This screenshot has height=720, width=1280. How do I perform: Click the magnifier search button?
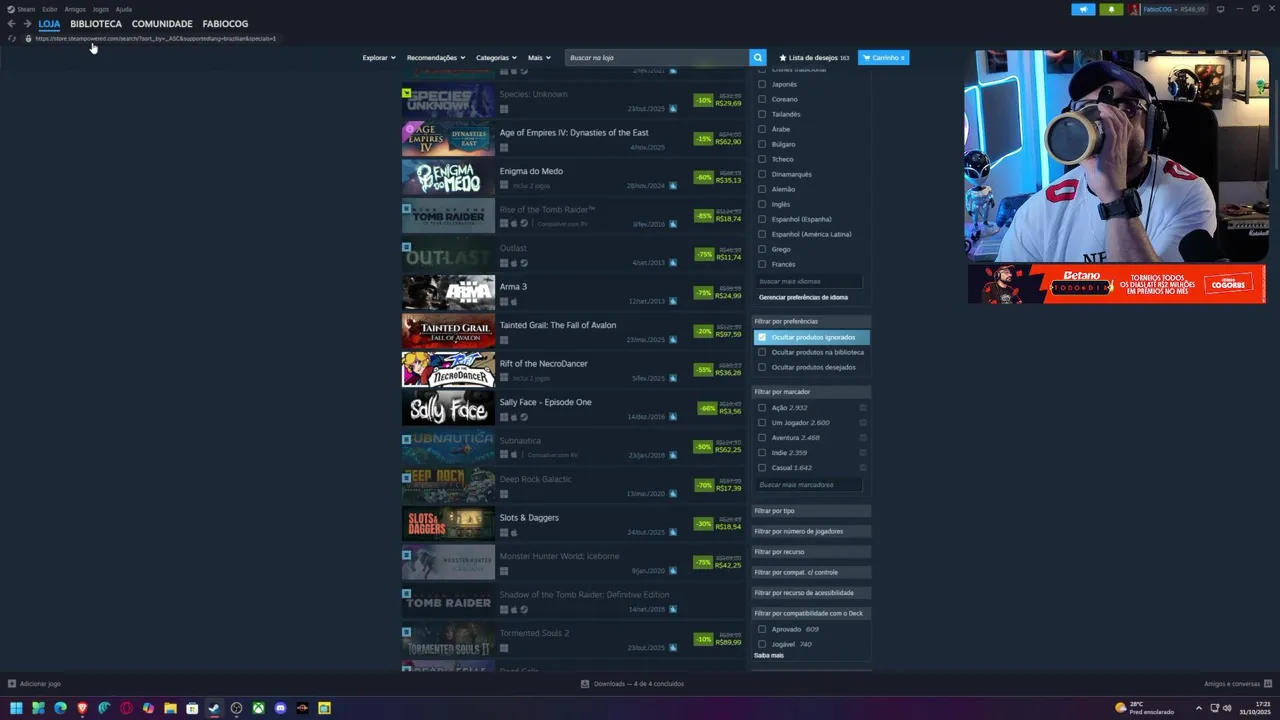coord(758,58)
